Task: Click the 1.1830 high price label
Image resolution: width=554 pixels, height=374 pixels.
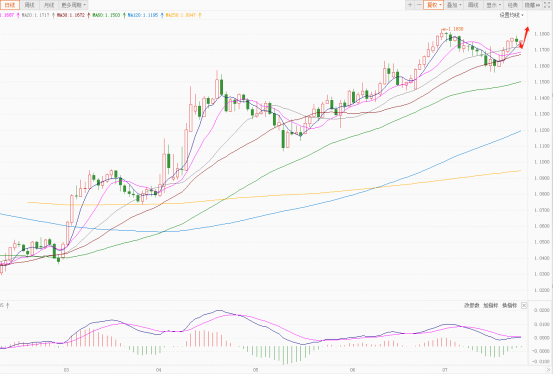Action: 455,29
